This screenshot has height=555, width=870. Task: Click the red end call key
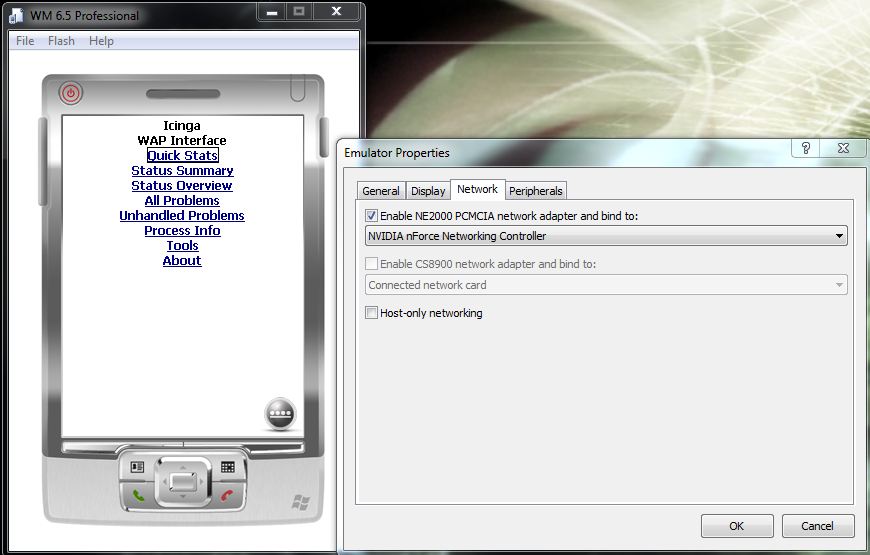click(227, 495)
